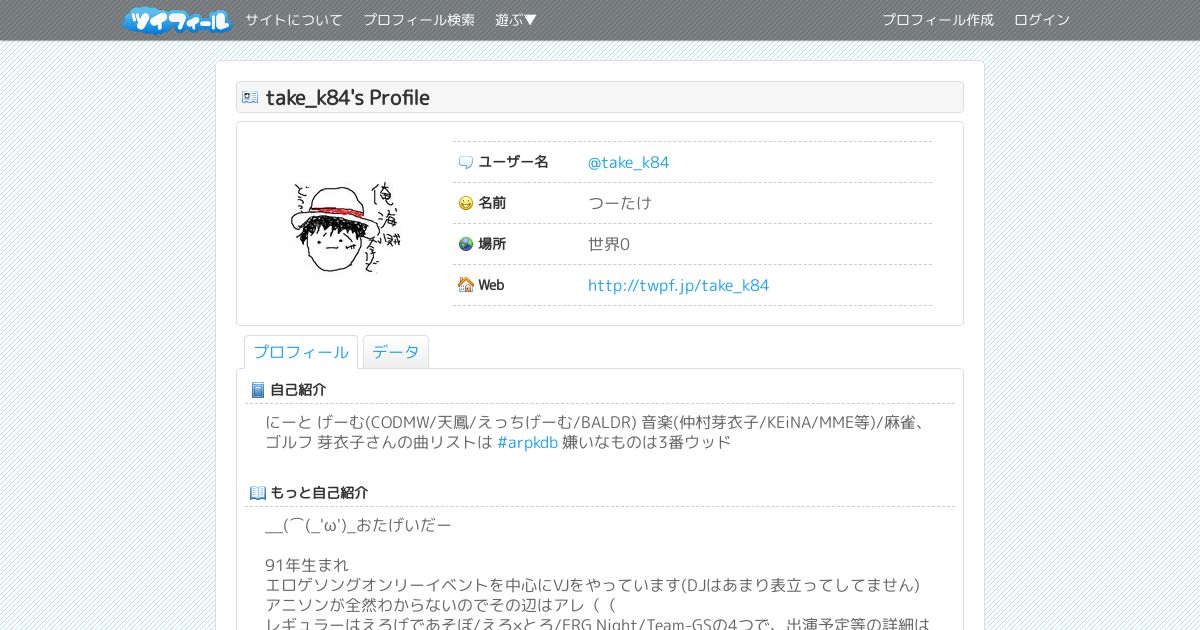Open プロフィール検索 in the top navigation
This screenshot has width=1200, height=630.
419,20
